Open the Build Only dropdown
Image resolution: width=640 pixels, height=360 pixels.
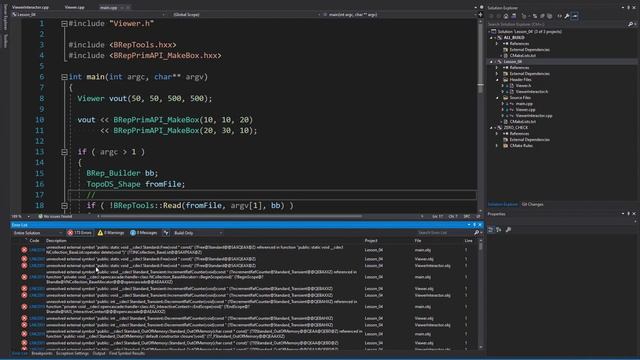pos(198,233)
